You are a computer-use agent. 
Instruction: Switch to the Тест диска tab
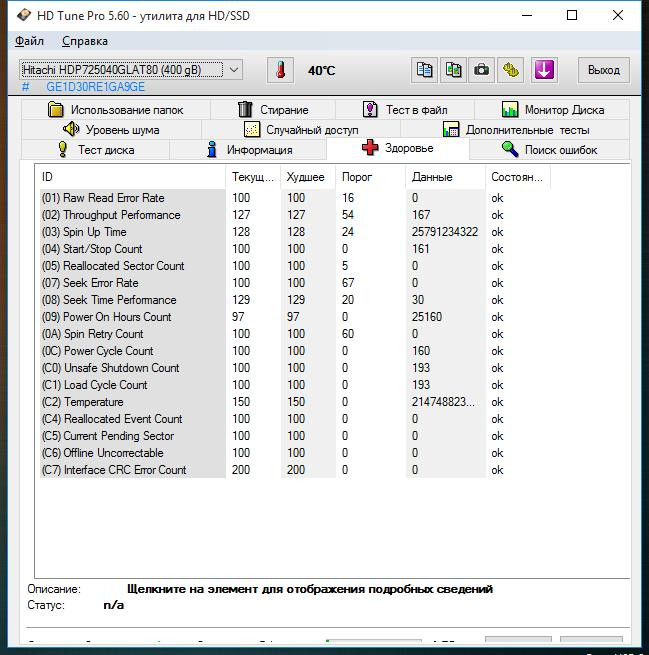(95, 150)
